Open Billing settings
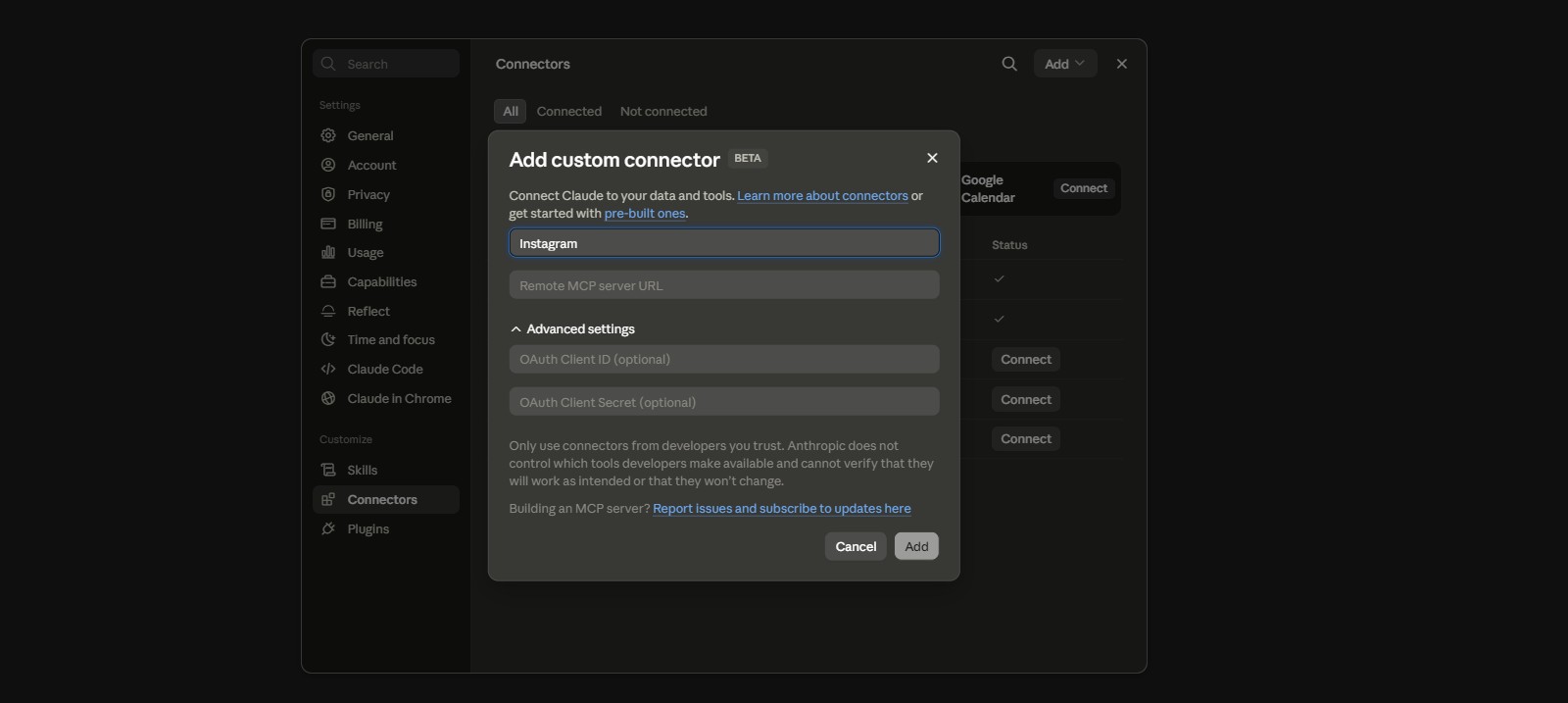Viewport: 1568px width, 703px height. [386, 224]
